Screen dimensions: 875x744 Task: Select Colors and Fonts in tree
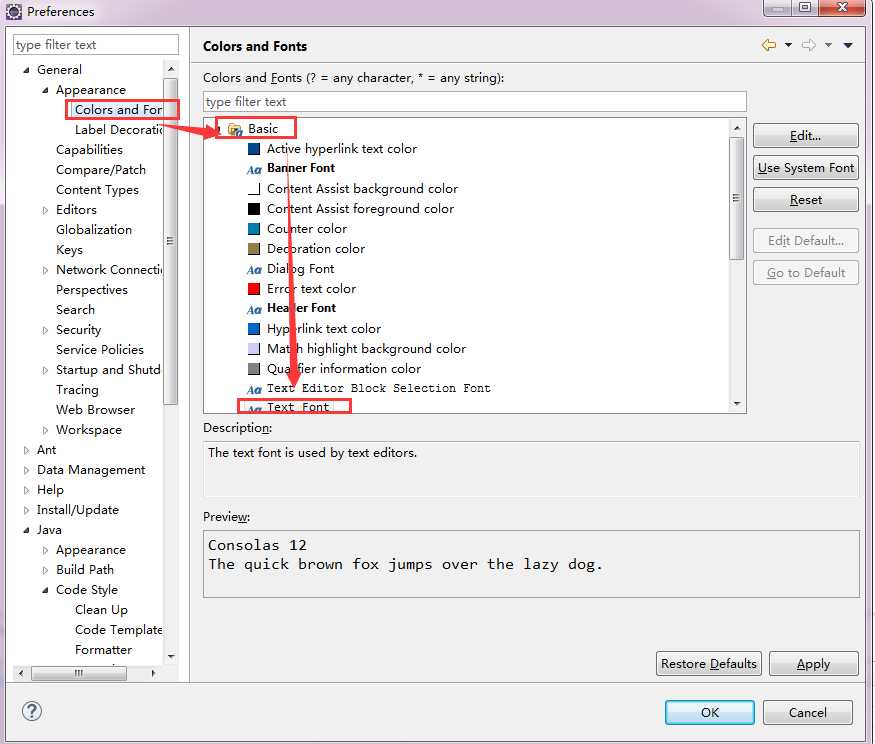pos(118,109)
